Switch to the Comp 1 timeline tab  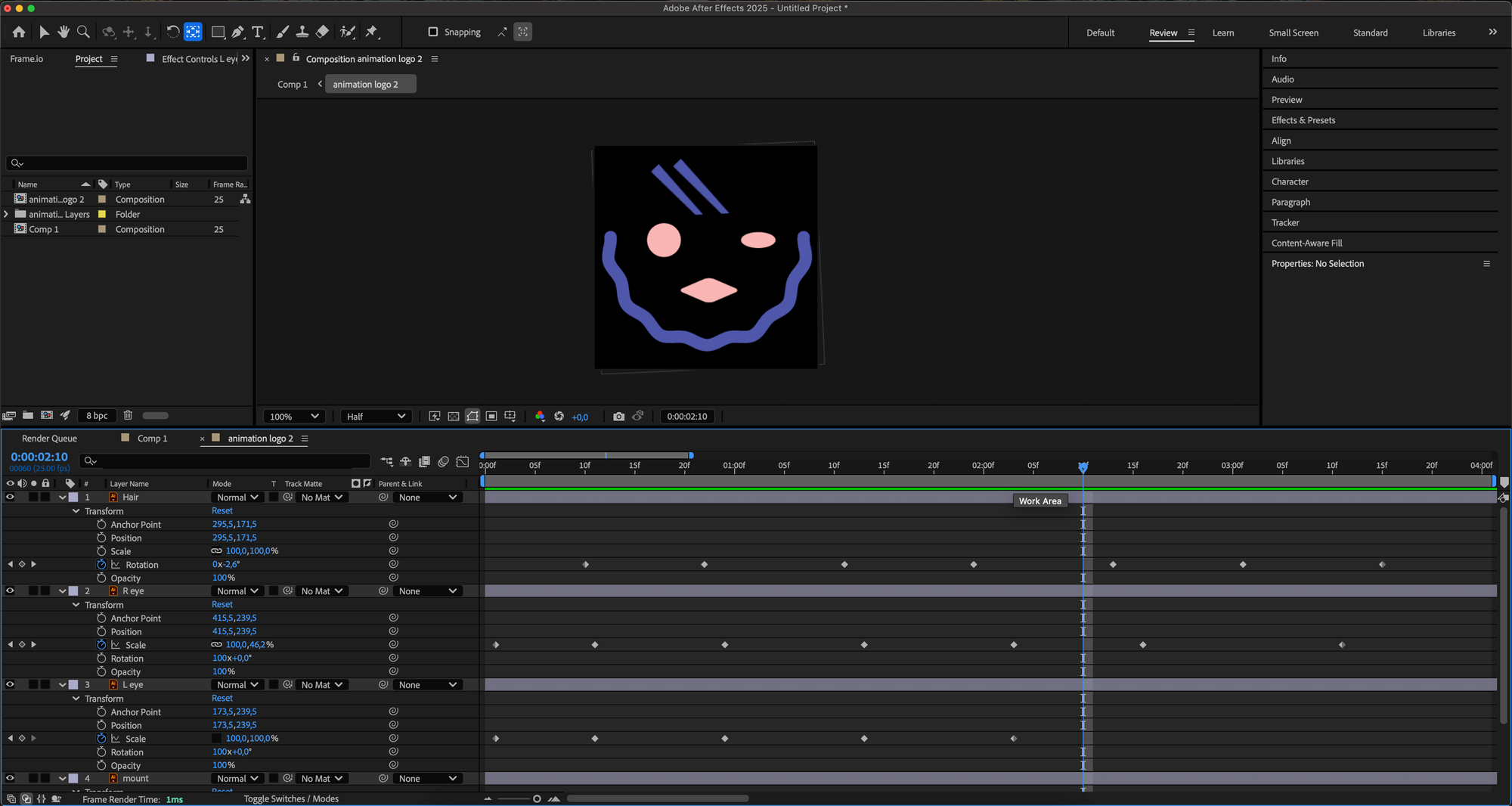point(152,439)
